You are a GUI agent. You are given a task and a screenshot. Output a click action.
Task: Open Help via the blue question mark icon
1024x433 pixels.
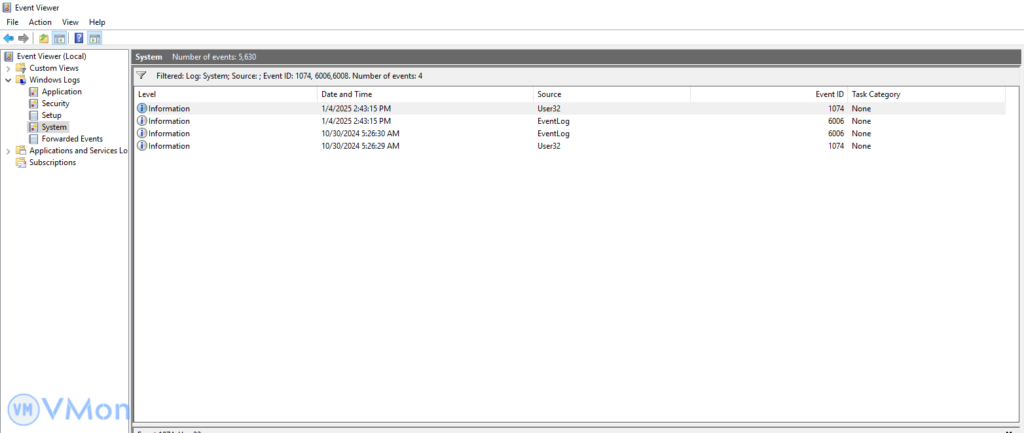(x=79, y=38)
